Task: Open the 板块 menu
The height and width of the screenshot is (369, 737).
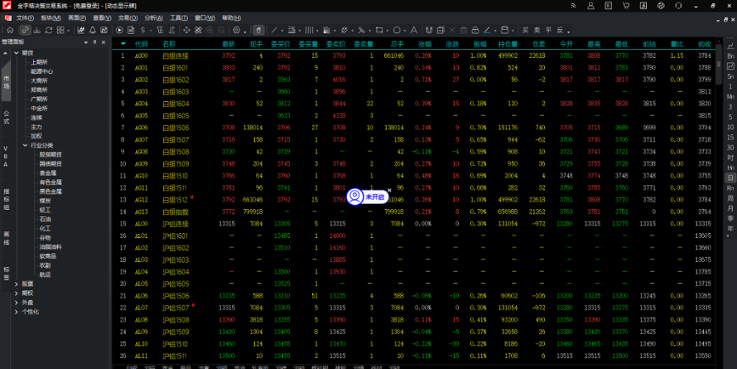Action: pos(51,18)
